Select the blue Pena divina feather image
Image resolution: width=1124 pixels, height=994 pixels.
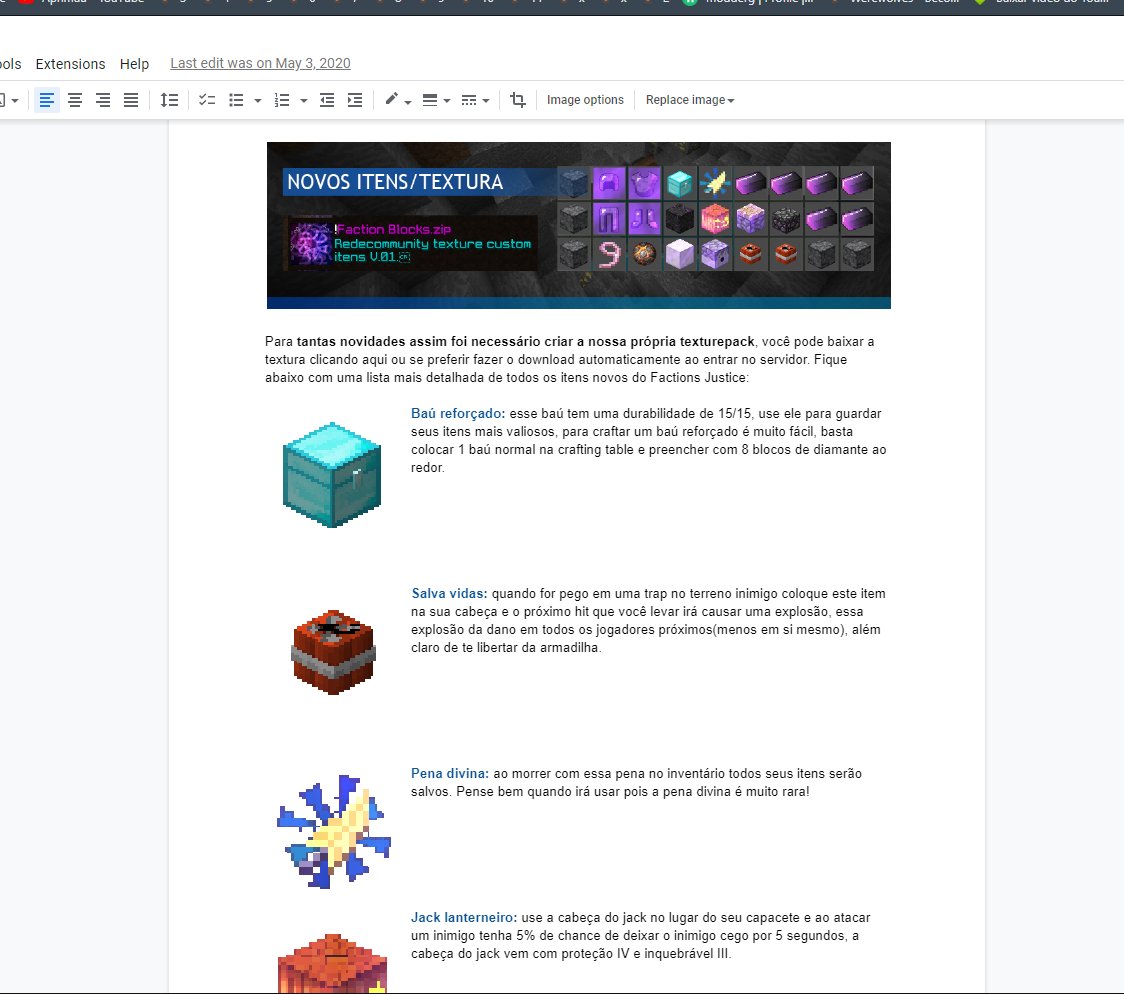pyautogui.click(x=333, y=832)
